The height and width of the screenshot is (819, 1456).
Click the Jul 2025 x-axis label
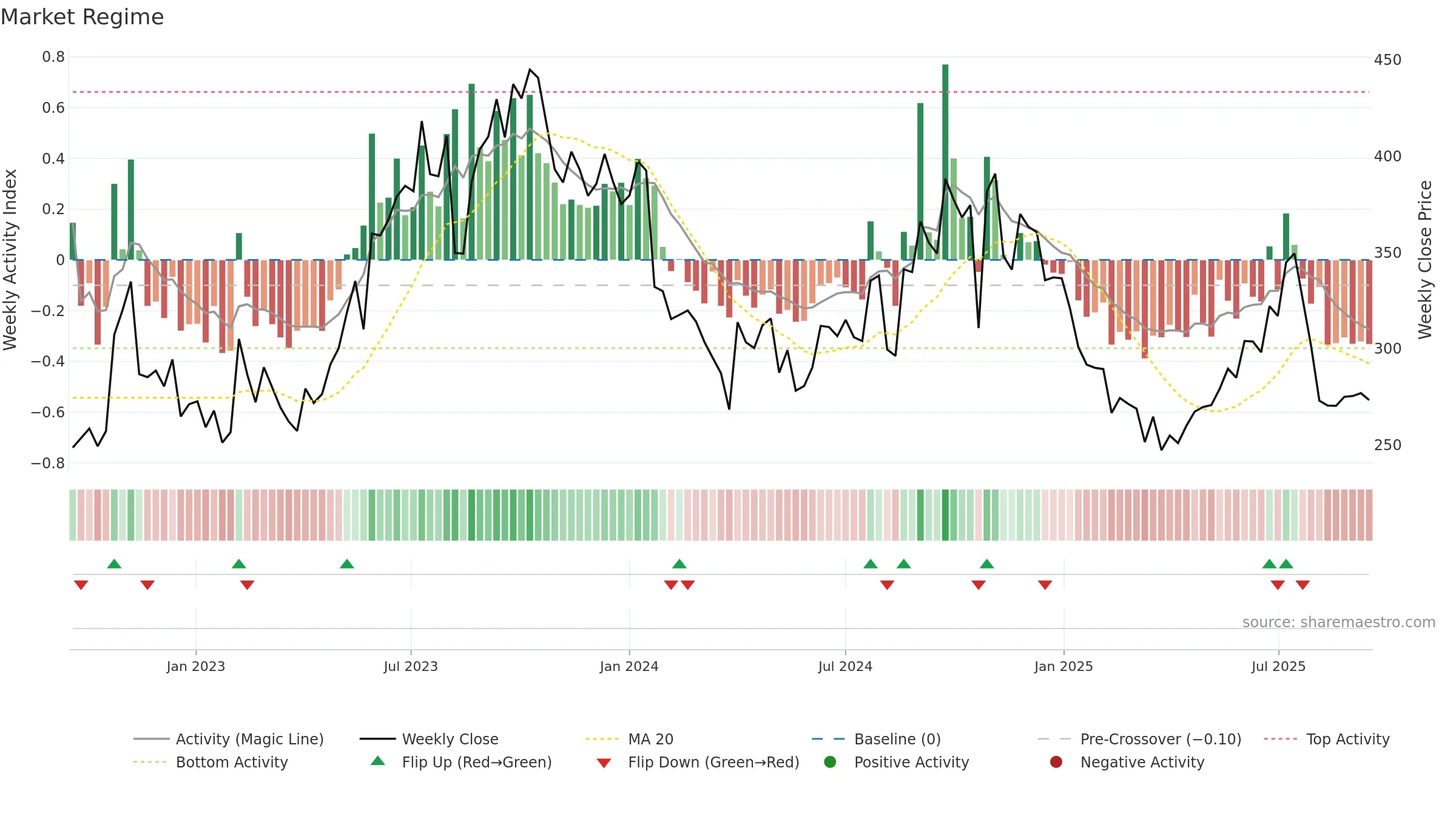click(x=1278, y=666)
